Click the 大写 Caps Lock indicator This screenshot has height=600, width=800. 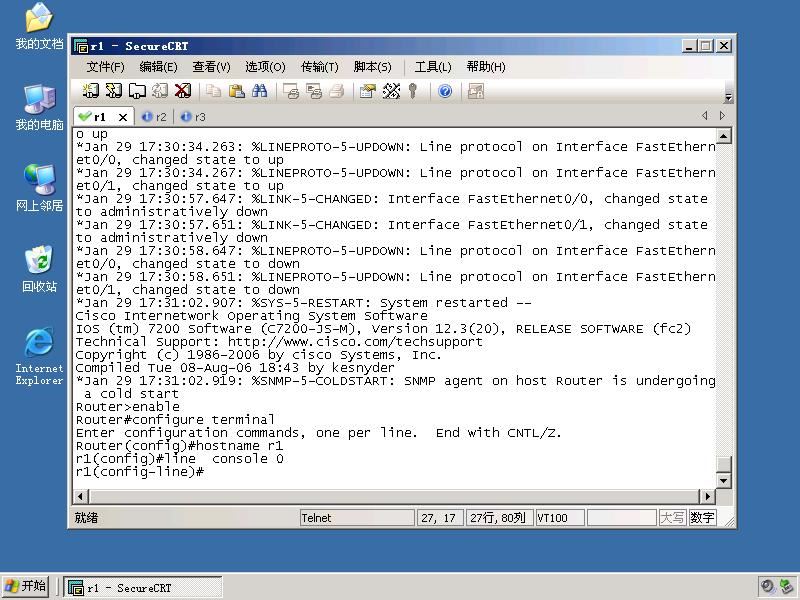pos(672,518)
